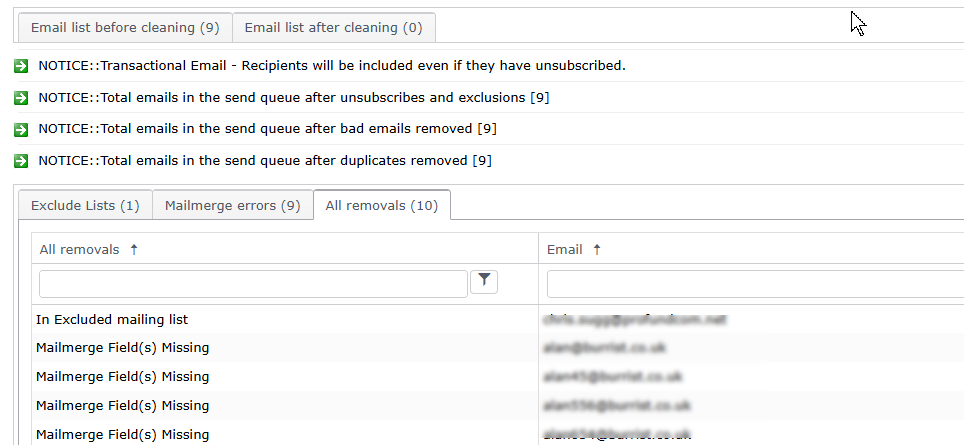Switch to Email list before cleaning tab
This screenshot has width=964, height=445.
click(125, 28)
